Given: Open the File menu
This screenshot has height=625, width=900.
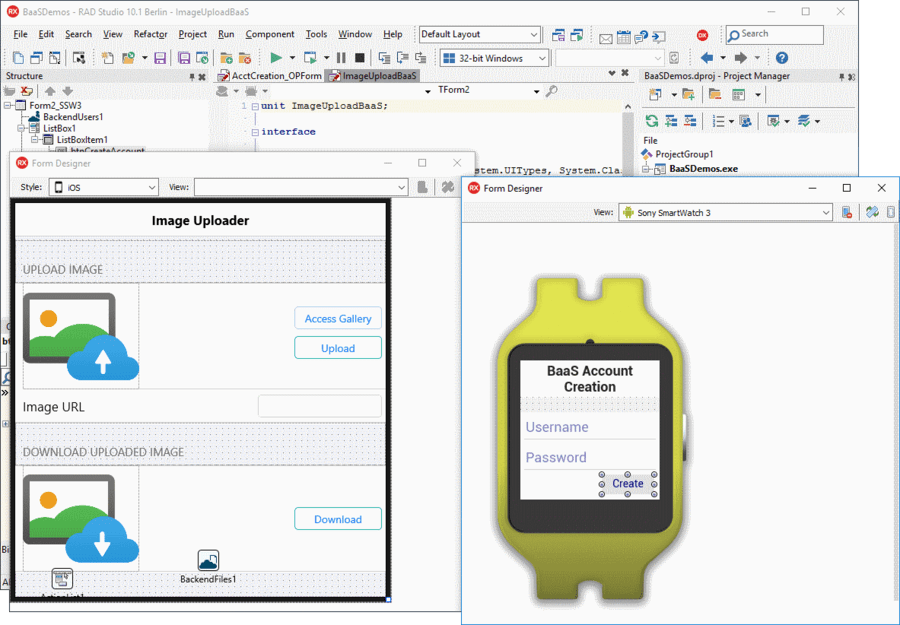Looking at the screenshot, I should [x=20, y=34].
